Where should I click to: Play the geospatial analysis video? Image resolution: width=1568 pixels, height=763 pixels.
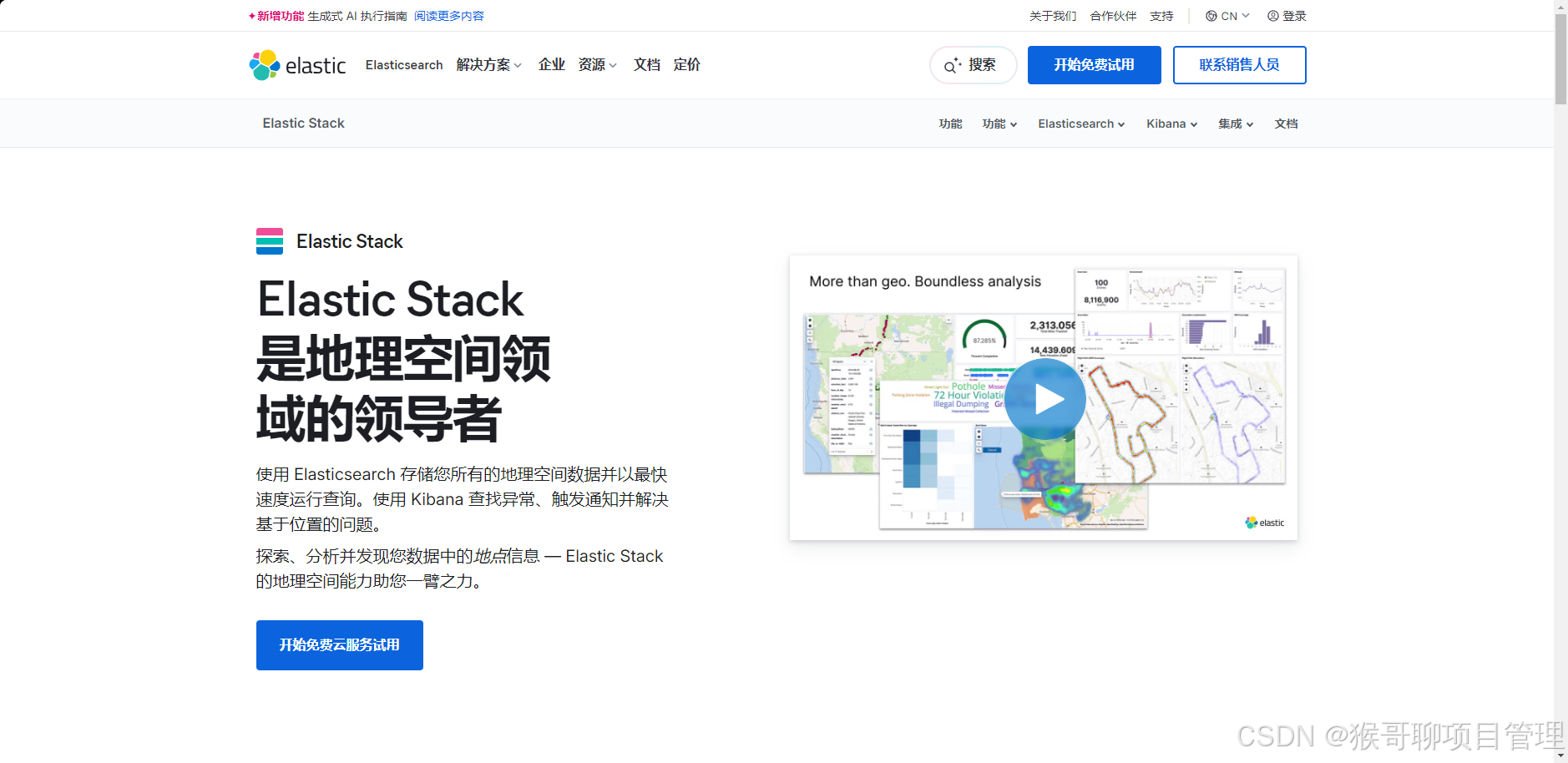1044,399
